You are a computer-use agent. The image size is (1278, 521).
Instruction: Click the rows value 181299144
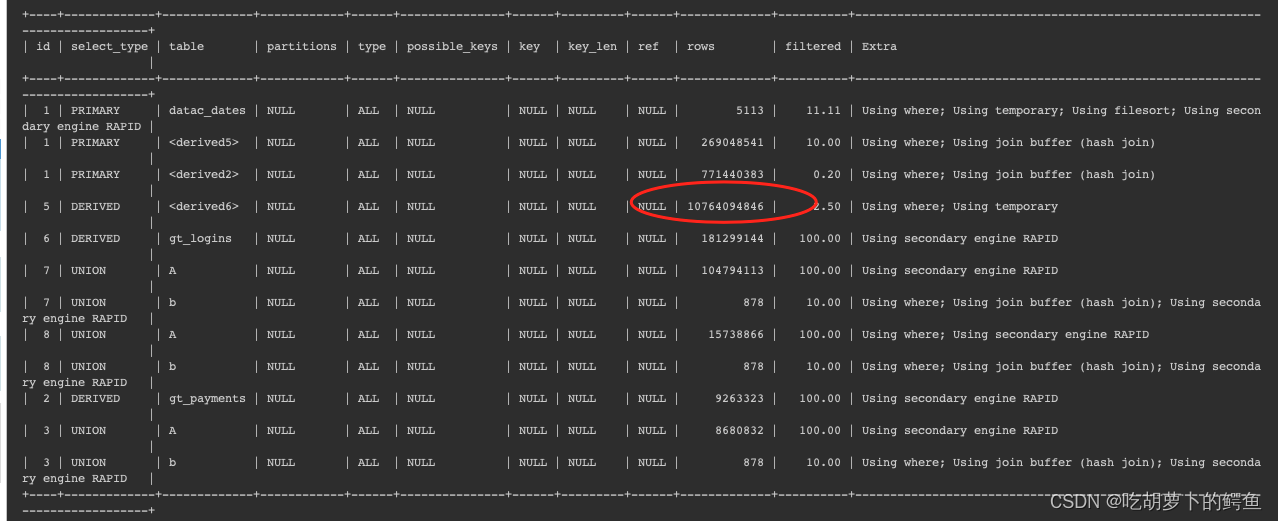pos(732,239)
